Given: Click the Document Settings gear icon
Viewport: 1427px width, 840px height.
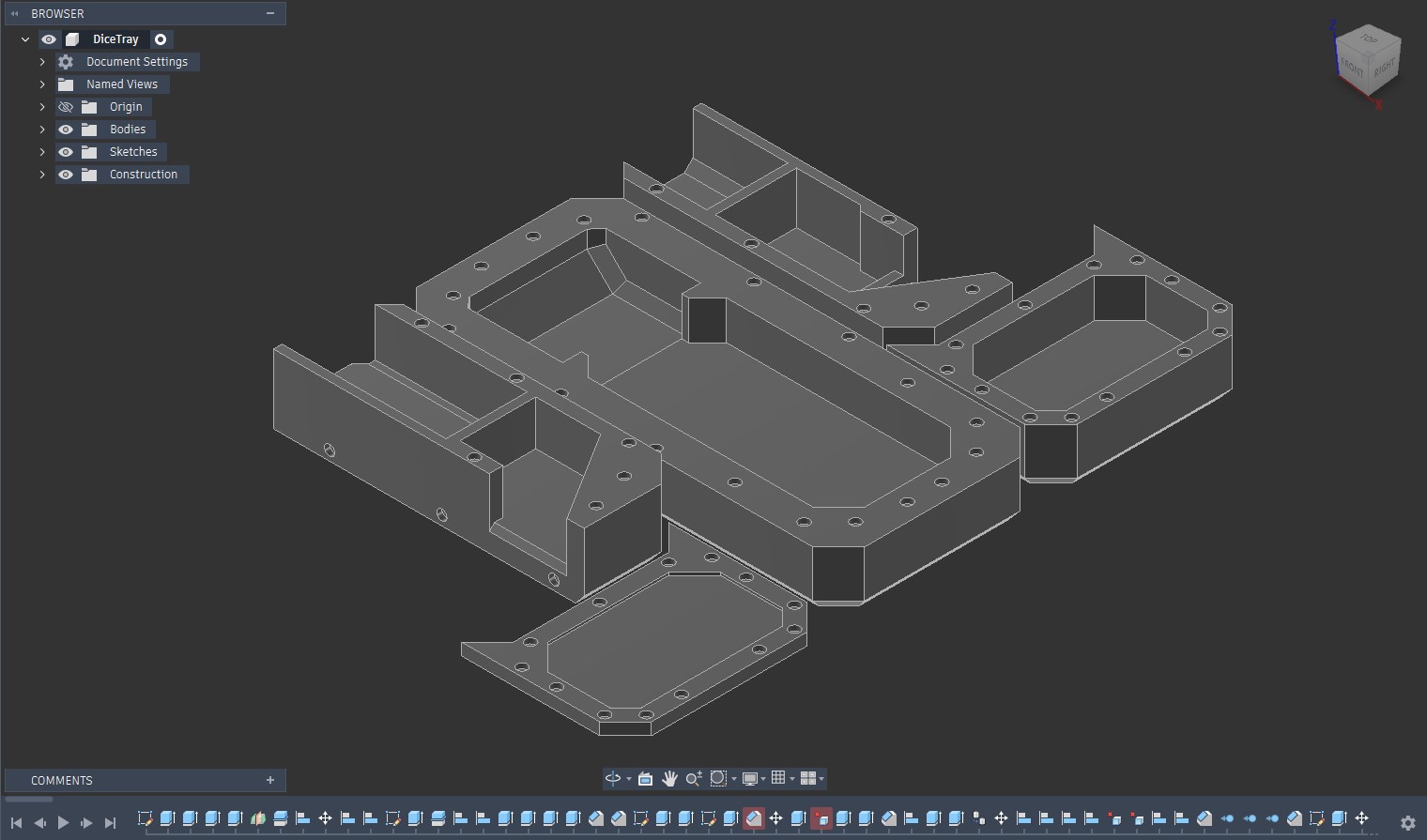Looking at the screenshot, I should coord(66,62).
